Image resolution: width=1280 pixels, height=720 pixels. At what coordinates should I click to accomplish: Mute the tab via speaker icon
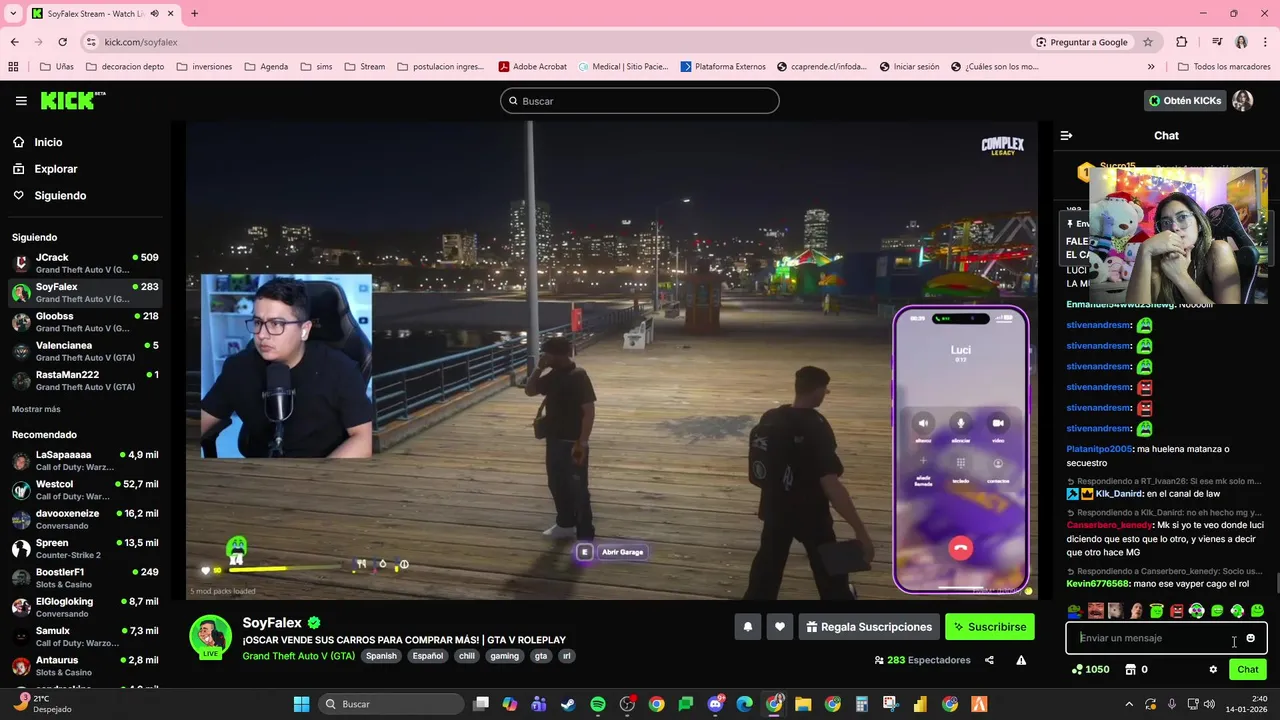point(155,14)
